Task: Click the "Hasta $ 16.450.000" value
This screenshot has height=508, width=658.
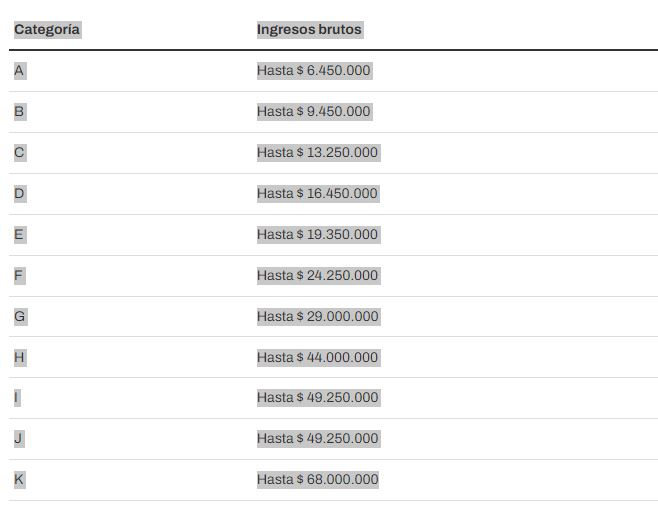Action: (317, 194)
